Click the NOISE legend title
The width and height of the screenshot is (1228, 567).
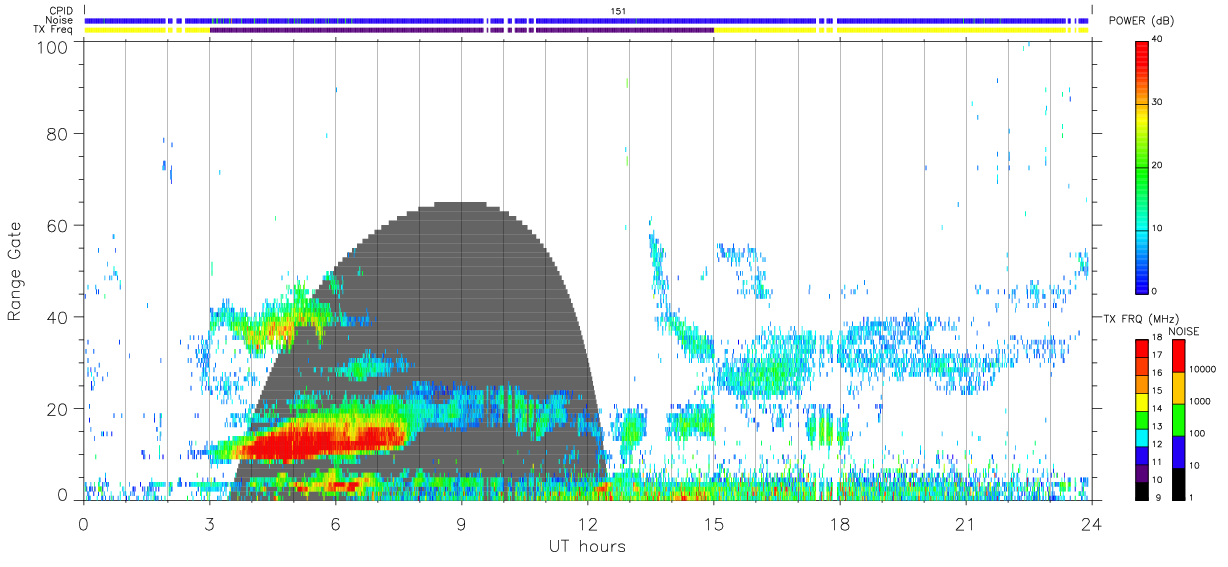click(1186, 331)
